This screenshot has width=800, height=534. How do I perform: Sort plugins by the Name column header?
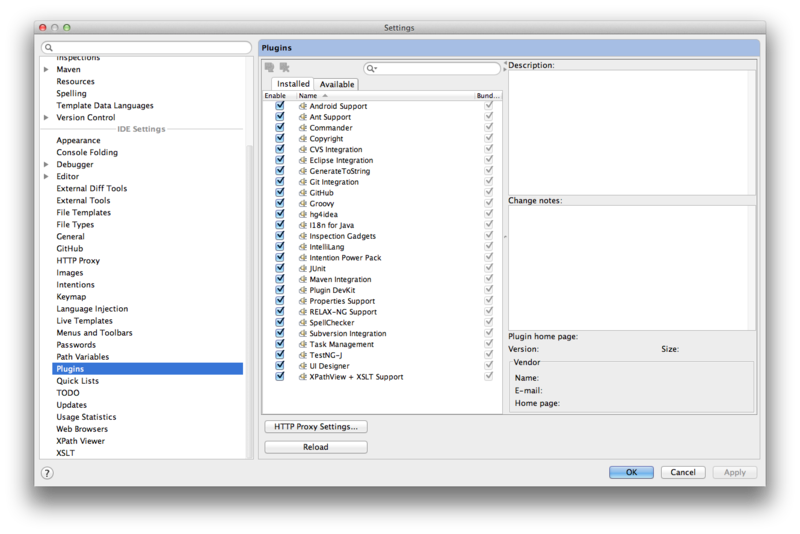[385, 95]
